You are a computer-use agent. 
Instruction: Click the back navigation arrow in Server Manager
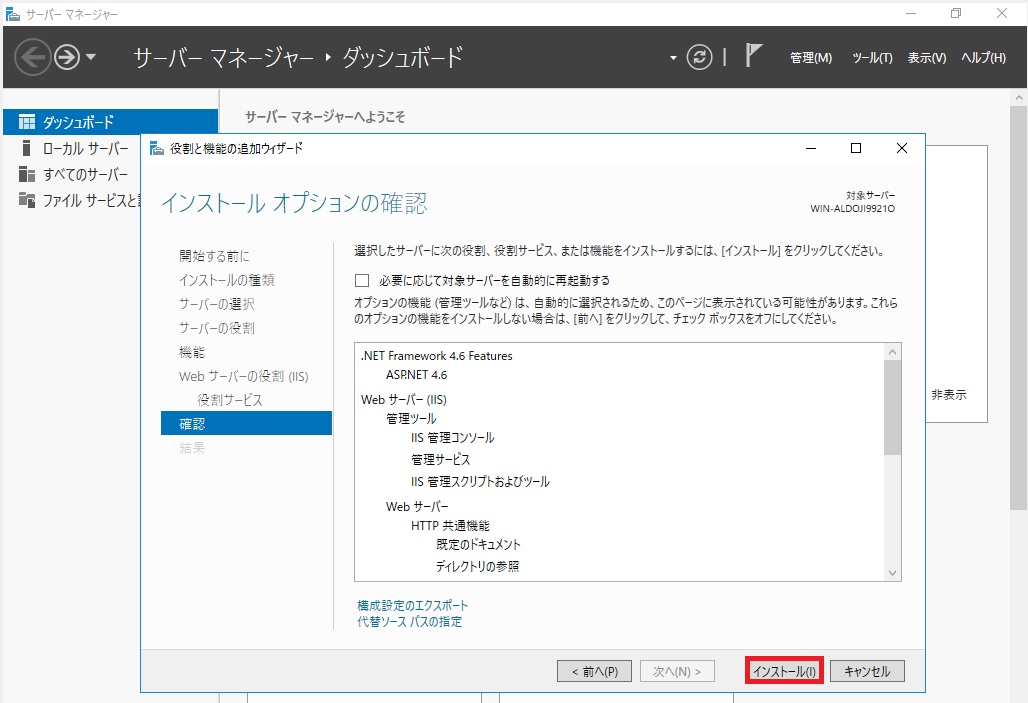pyautogui.click(x=32, y=57)
